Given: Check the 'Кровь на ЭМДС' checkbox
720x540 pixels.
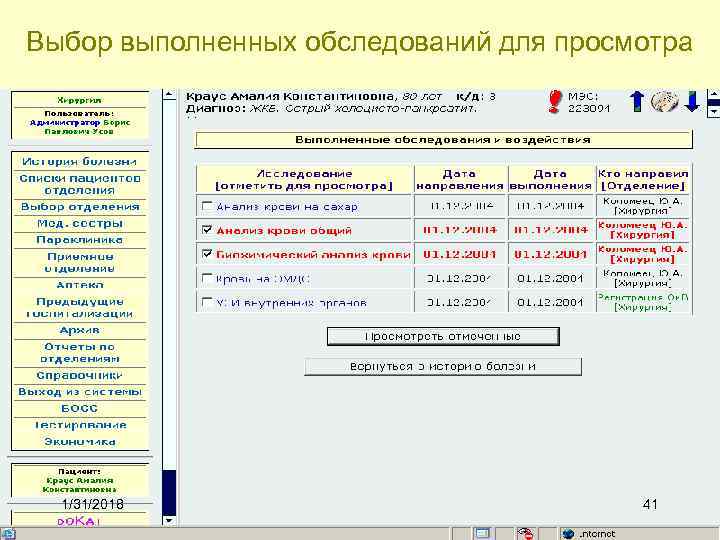Looking at the screenshot, I should (x=207, y=278).
